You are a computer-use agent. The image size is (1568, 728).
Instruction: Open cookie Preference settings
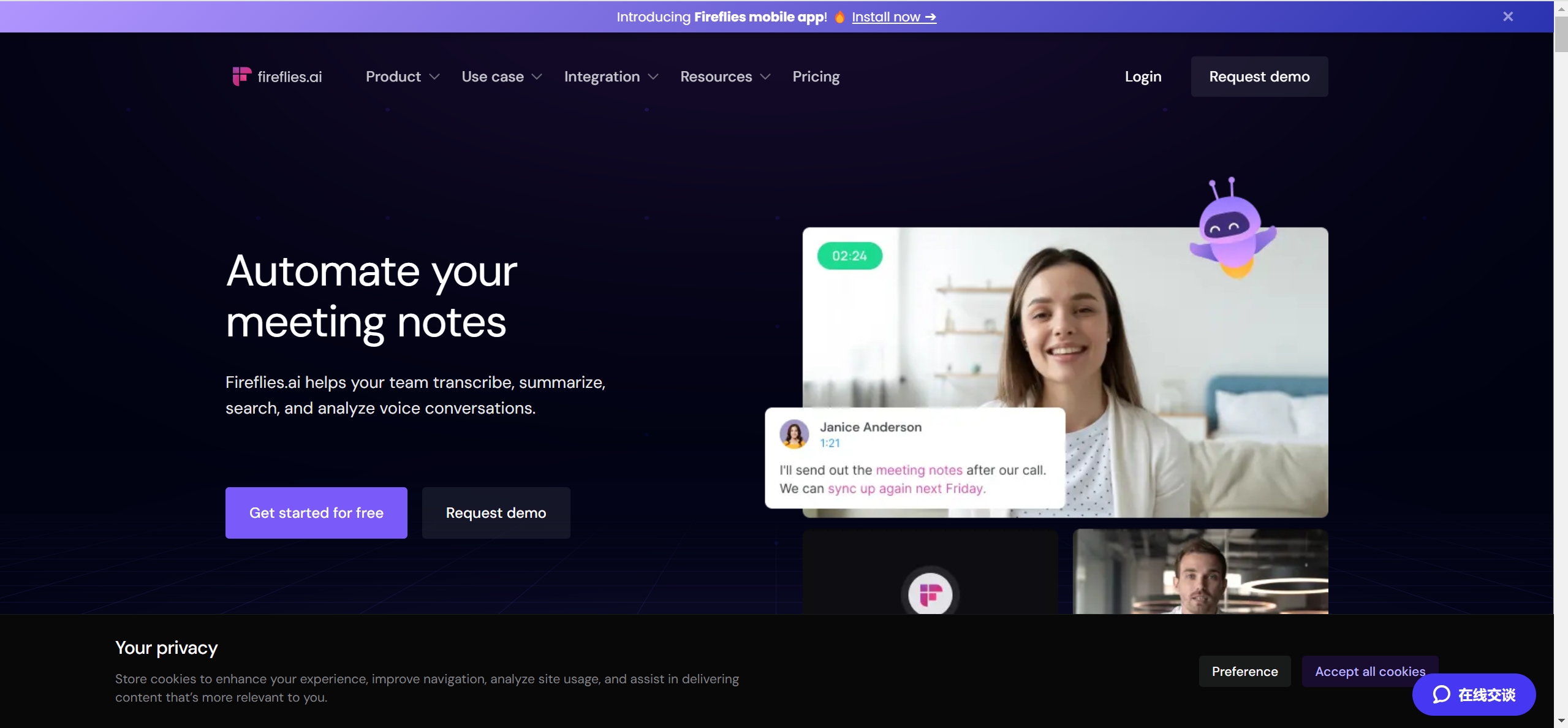(1244, 671)
